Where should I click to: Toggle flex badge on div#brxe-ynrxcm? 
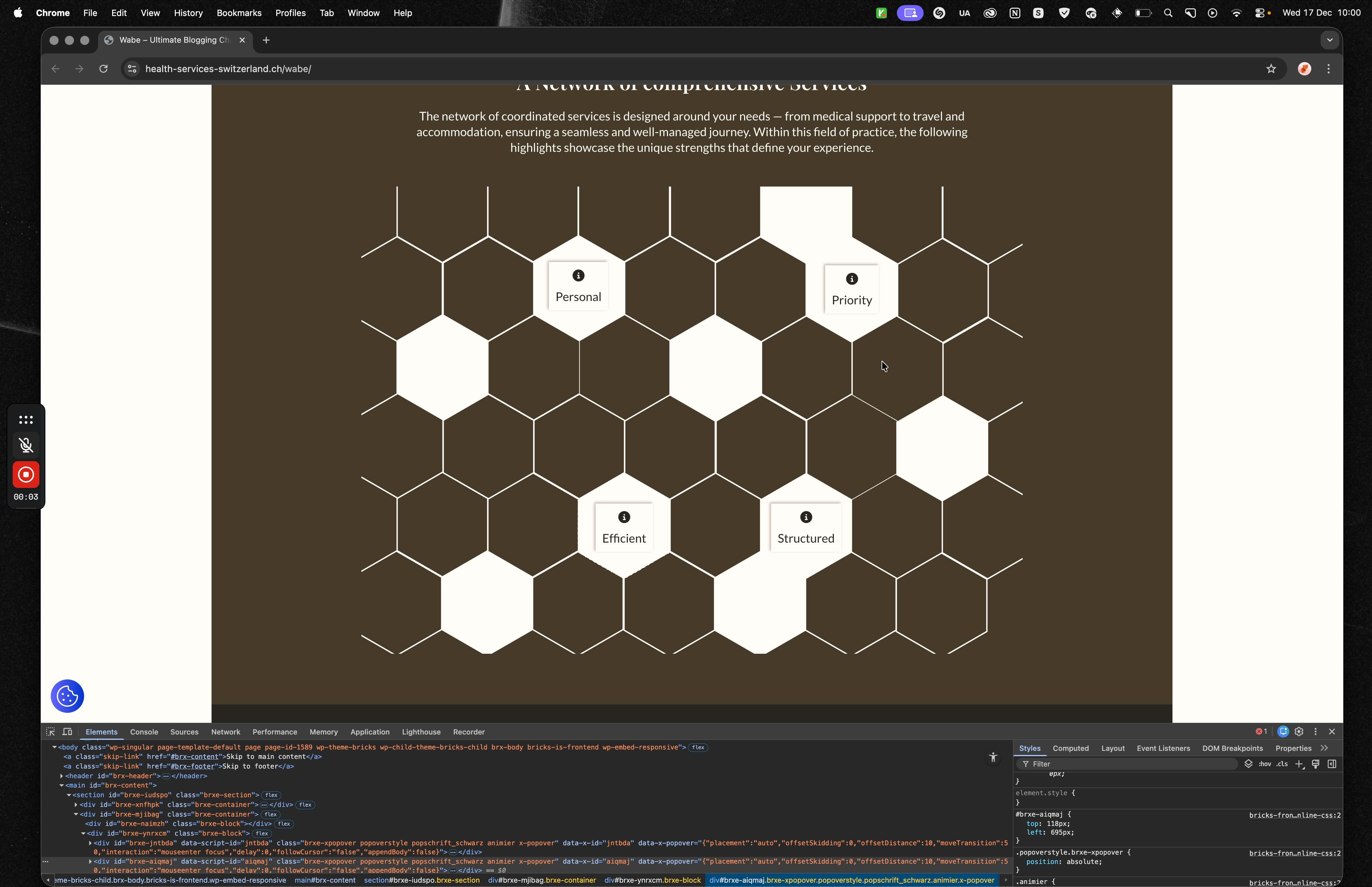(x=262, y=833)
